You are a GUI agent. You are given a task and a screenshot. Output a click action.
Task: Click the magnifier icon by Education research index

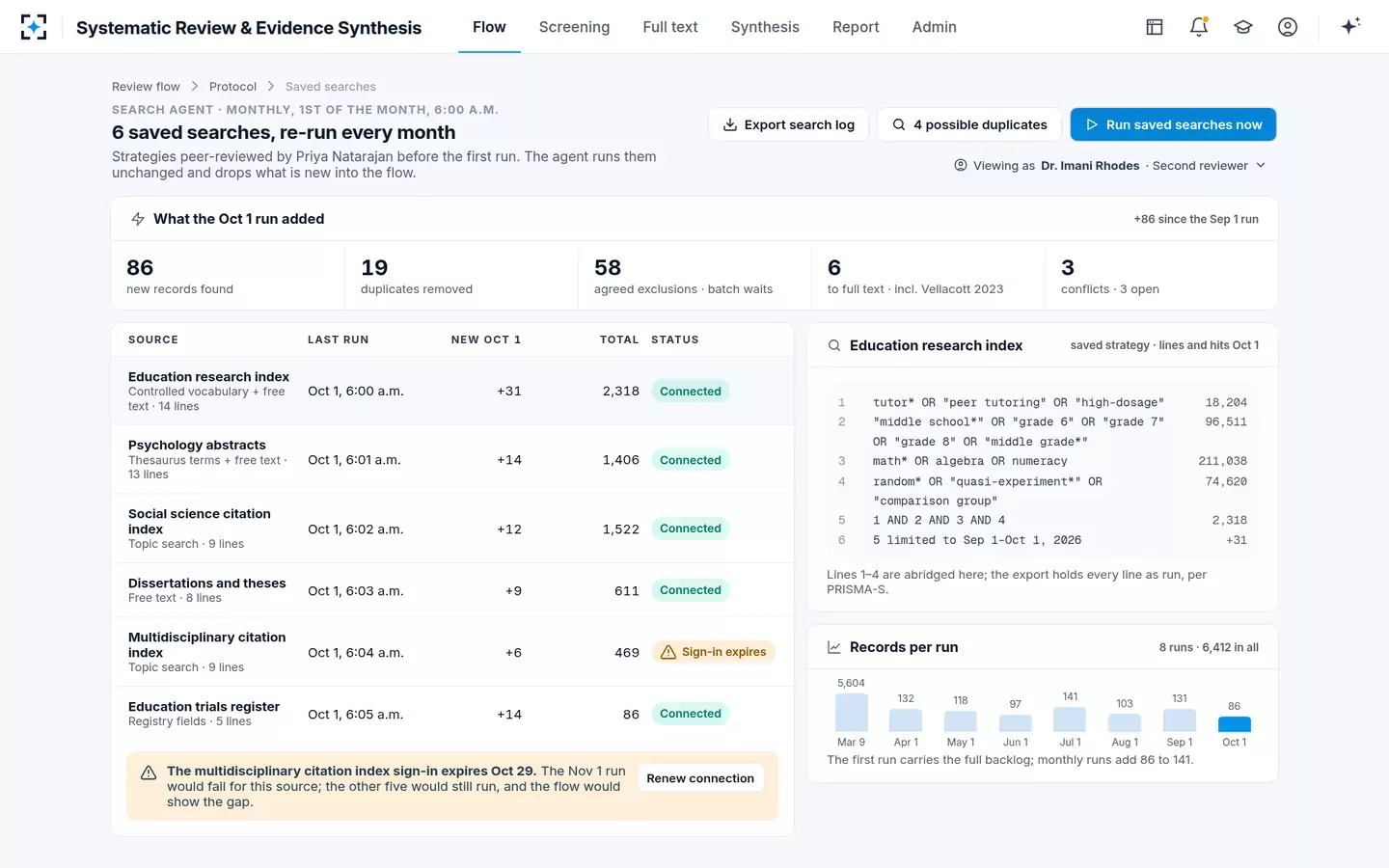point(834,345)
